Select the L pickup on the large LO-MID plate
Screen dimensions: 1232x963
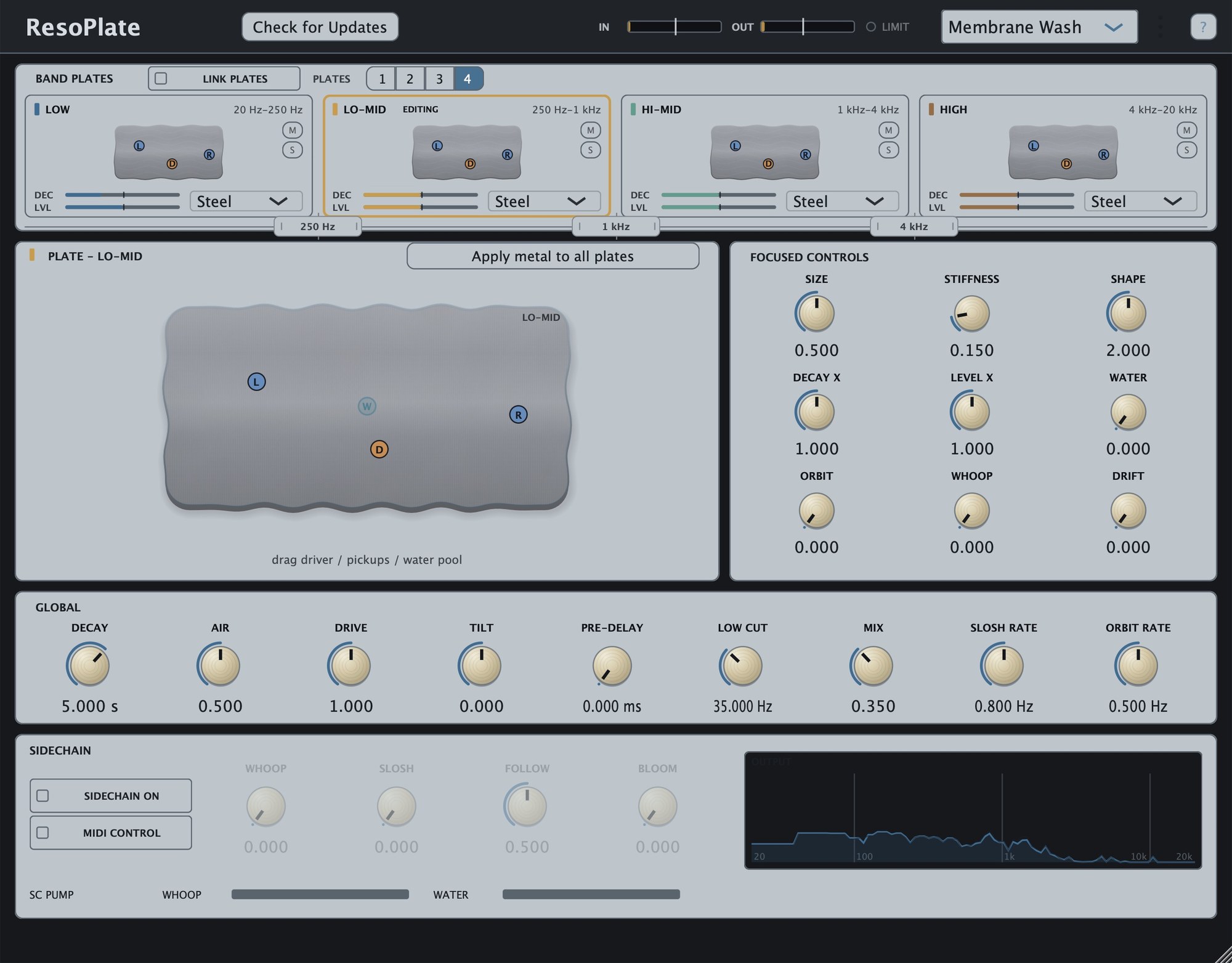tap(256, 381)
